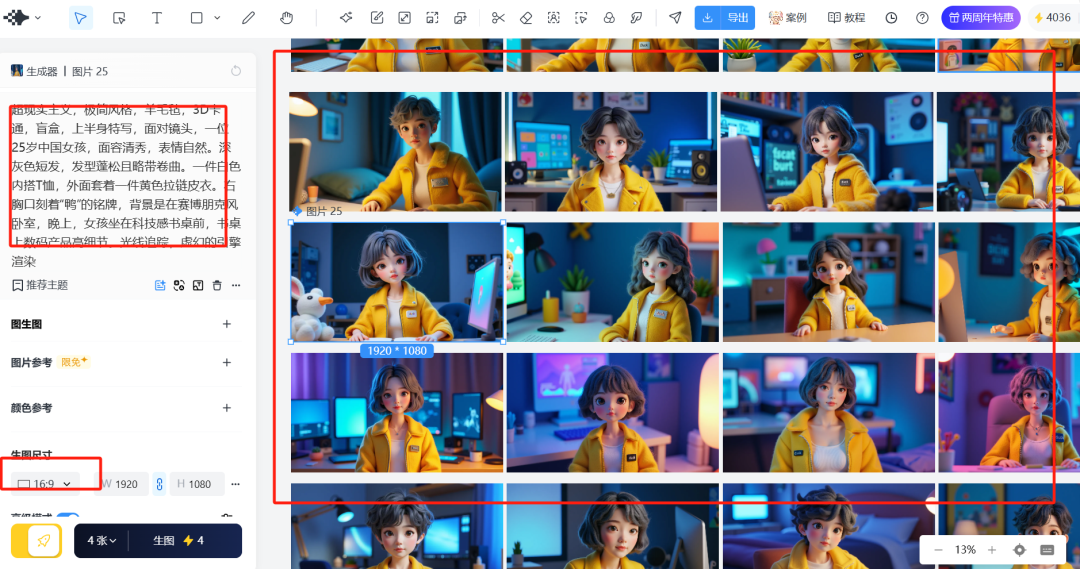Click the help question mark icon

922,18
